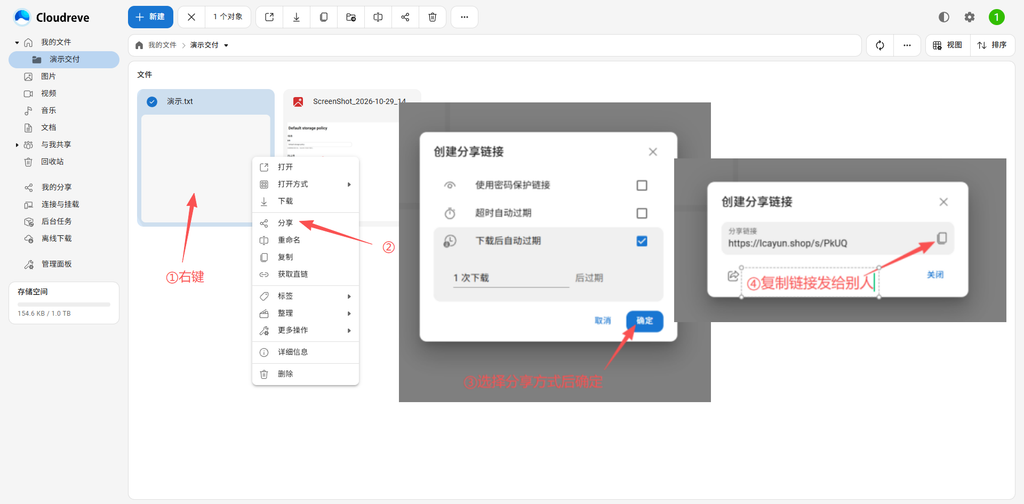The width and height of the screenshot is (1024, 504).
Task: Click Cloudreve logo
Action: (52, 17)
